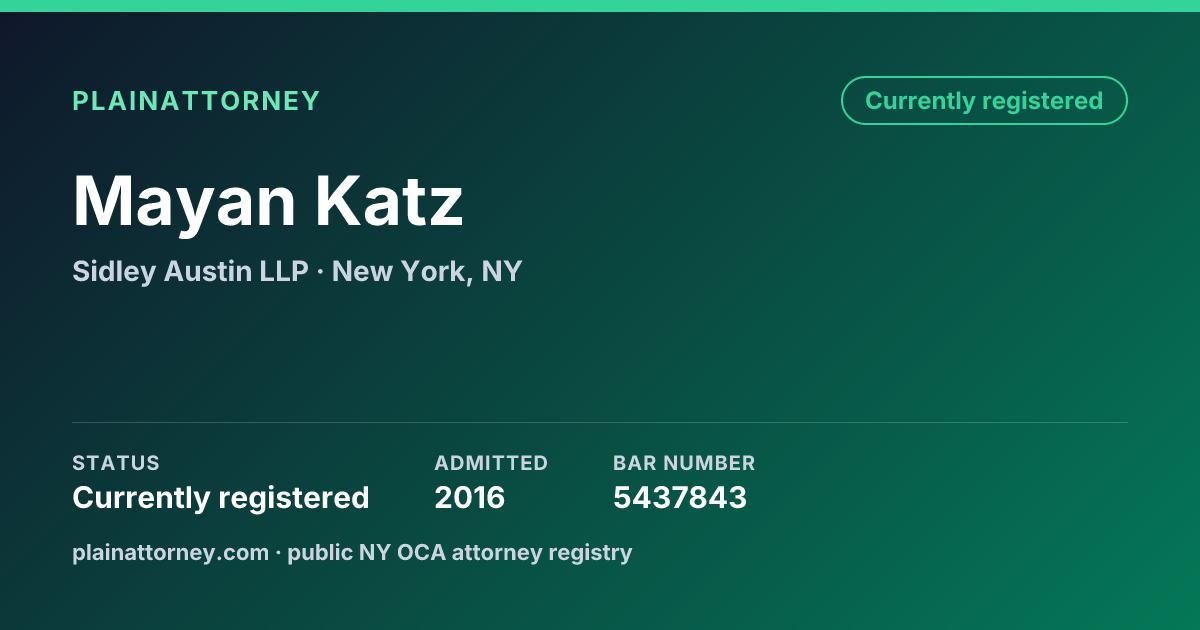Click public NY OCA attorney registry text
The height and width of the screenshot is (630, 1200).
pyautogui.click(x=460, y=552)
